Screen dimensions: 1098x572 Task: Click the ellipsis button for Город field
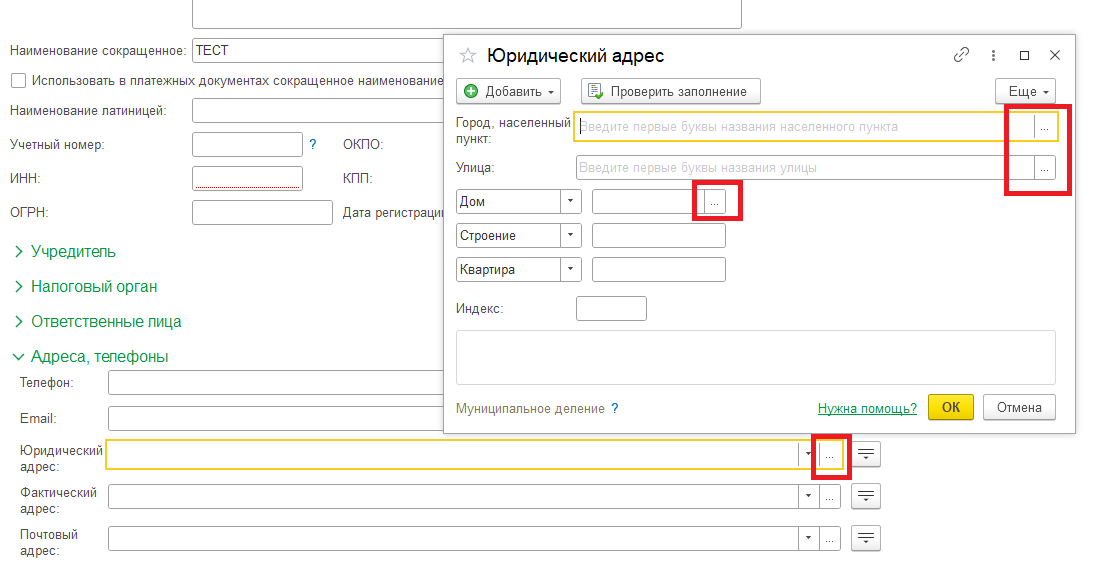1044,127
